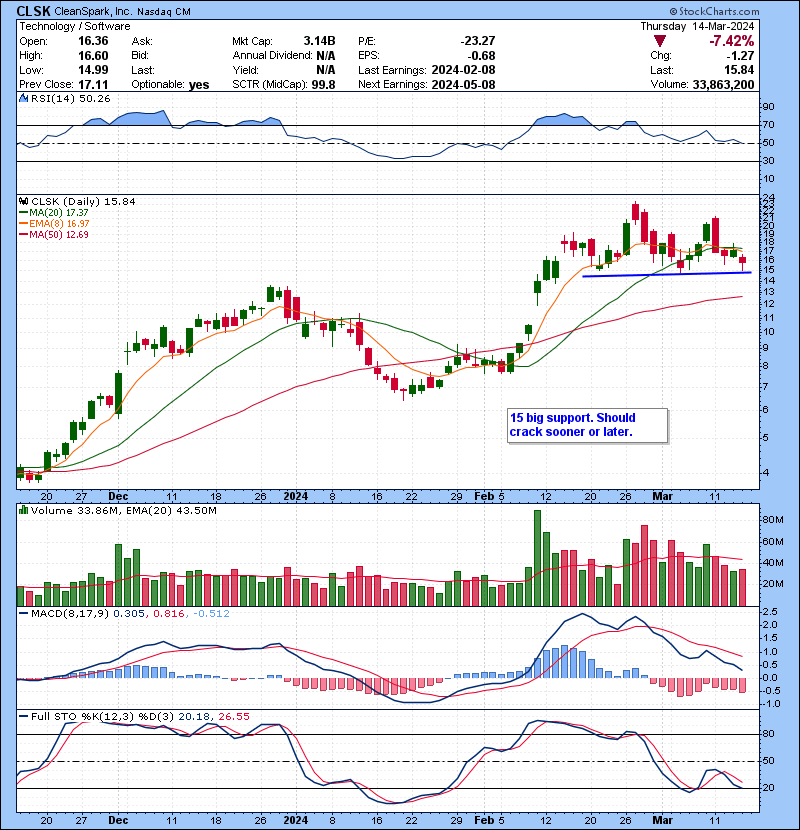Click the '15 big support' annotation box

587,425
